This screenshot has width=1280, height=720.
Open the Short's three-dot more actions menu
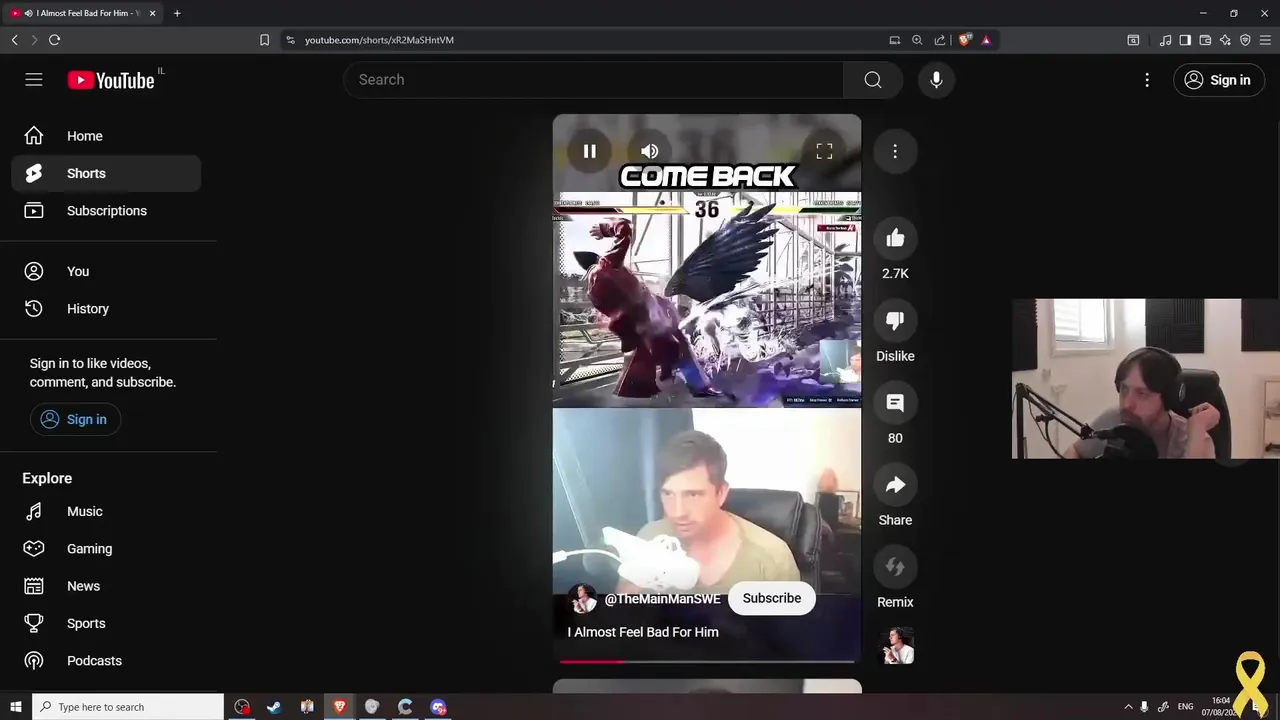coord(895,151)
